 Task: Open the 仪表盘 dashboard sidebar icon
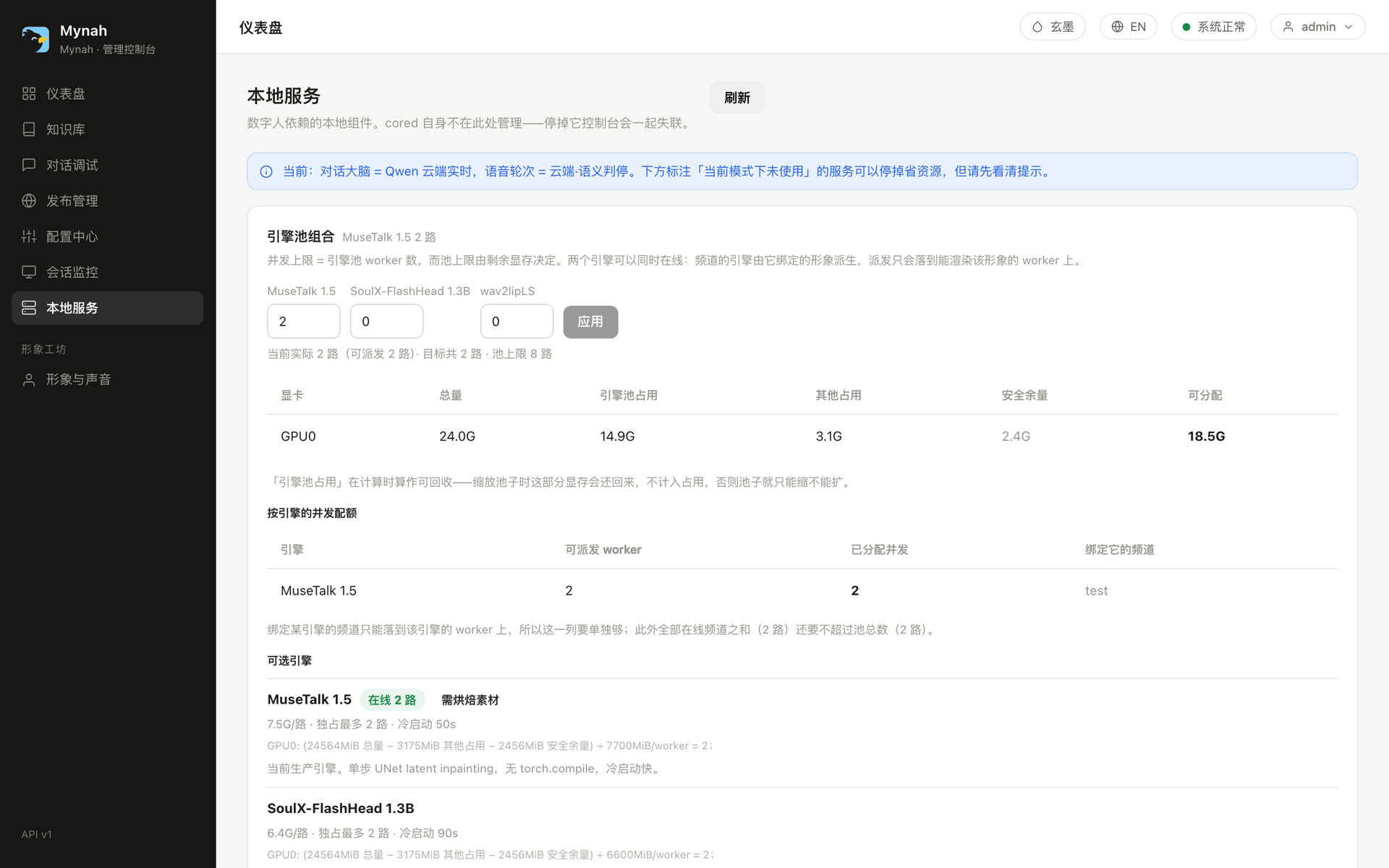[29, 93]
